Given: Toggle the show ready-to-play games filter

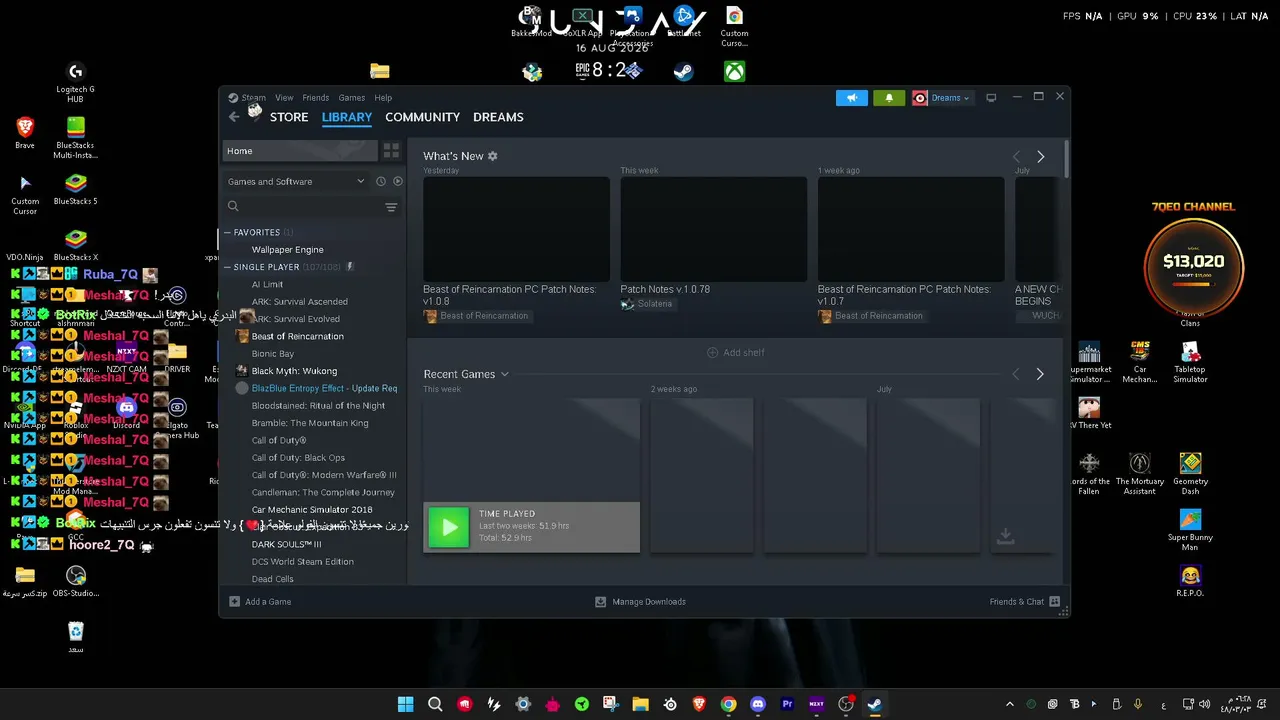Looking at the screenshot, I should [x=397, y=181].
